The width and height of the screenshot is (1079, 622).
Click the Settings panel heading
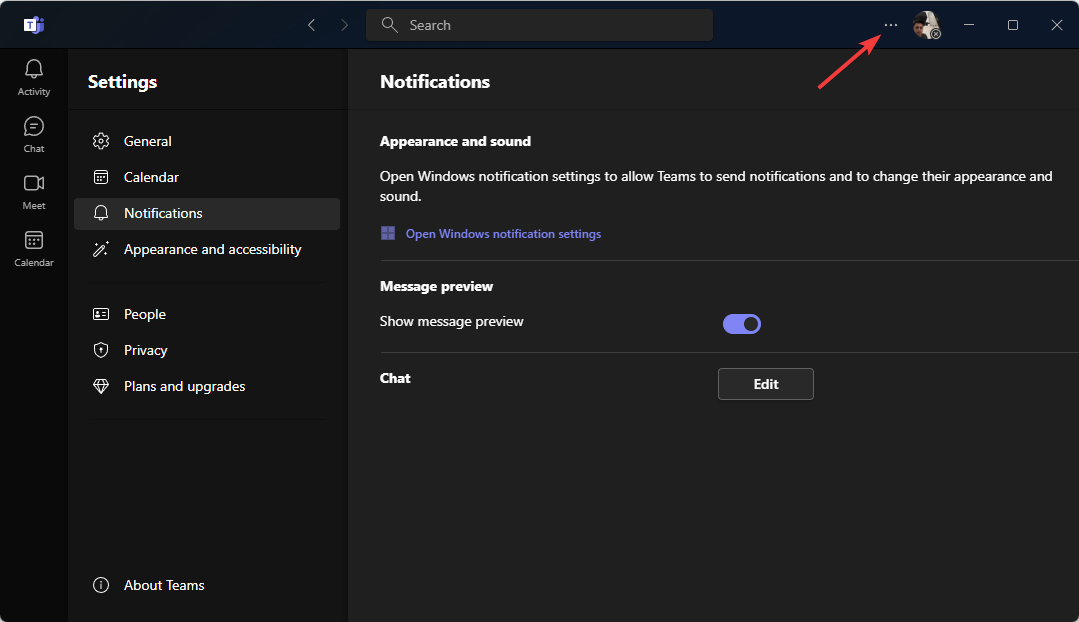[x=122, y=81]
